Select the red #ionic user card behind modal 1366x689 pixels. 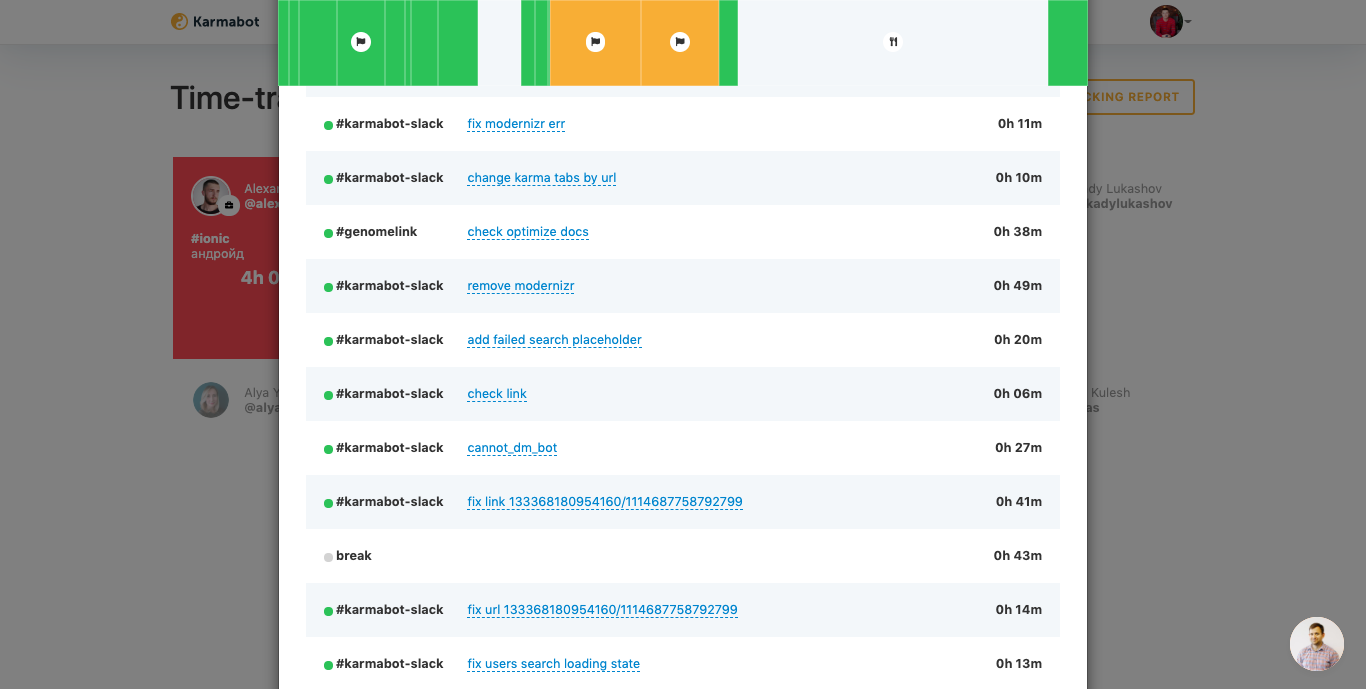click(225, 258)
